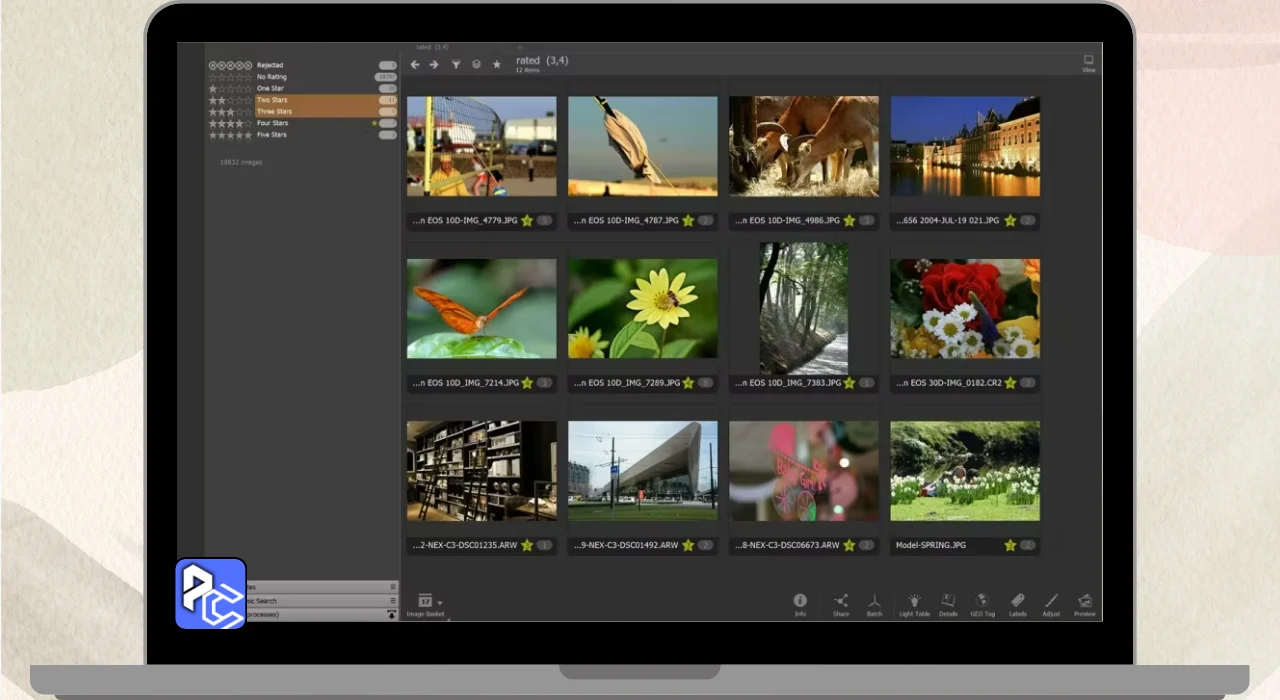Go back with the left arrow
Screen dimensions: 1280x700
coord(415,65)
